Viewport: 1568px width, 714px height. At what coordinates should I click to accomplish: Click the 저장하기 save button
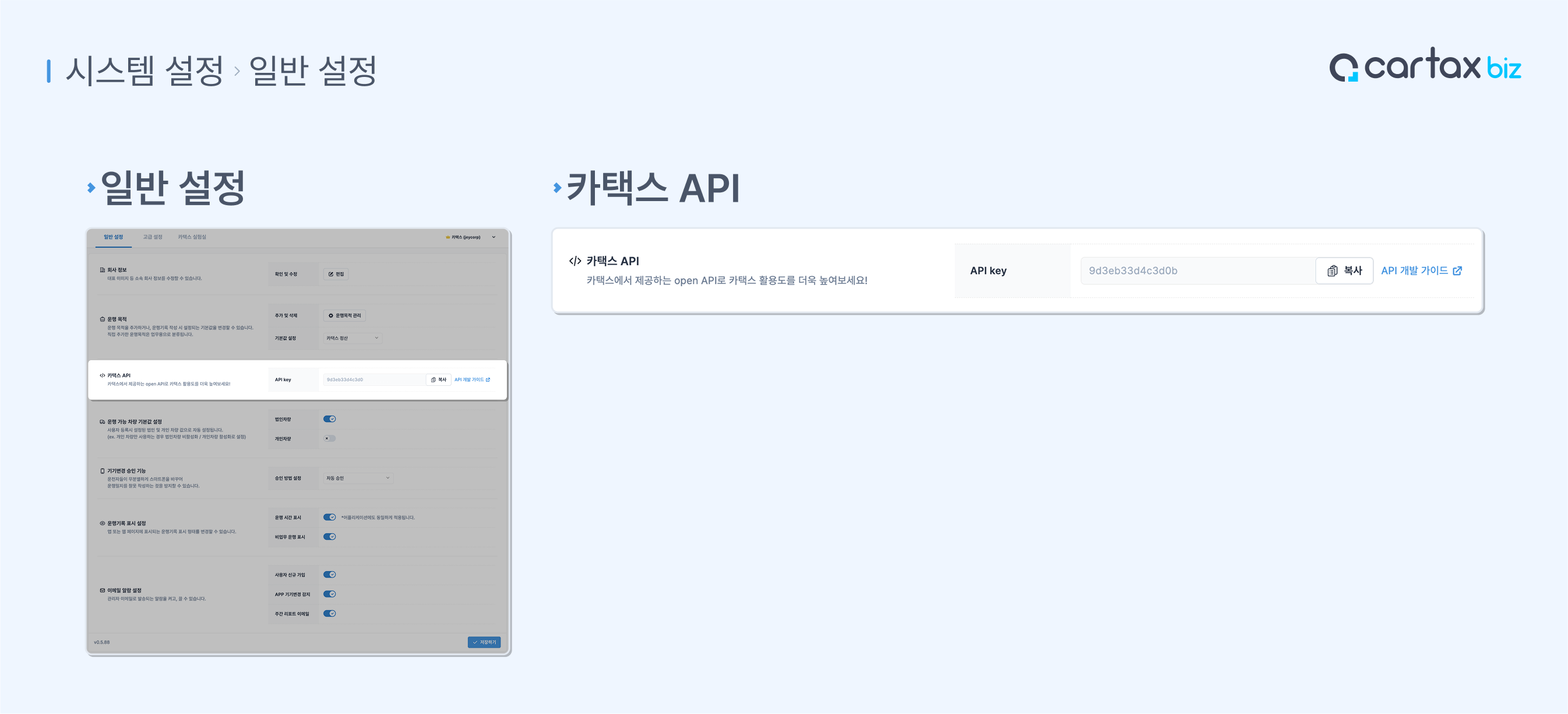point(484,642)
